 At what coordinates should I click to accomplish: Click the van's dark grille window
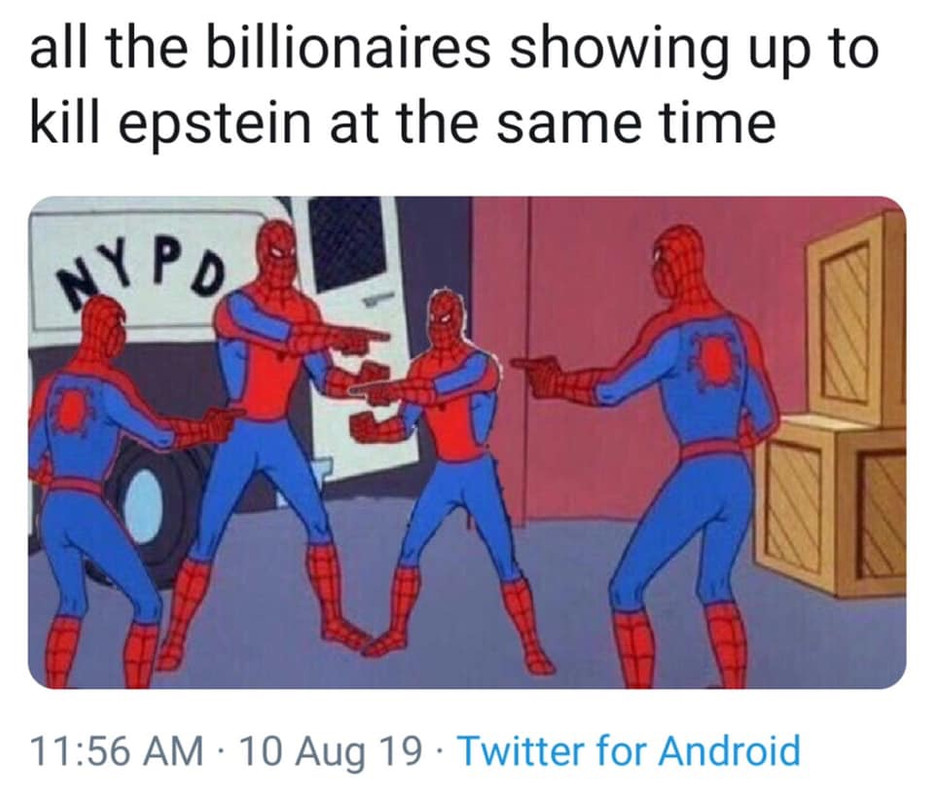click(x=347, y=243)
